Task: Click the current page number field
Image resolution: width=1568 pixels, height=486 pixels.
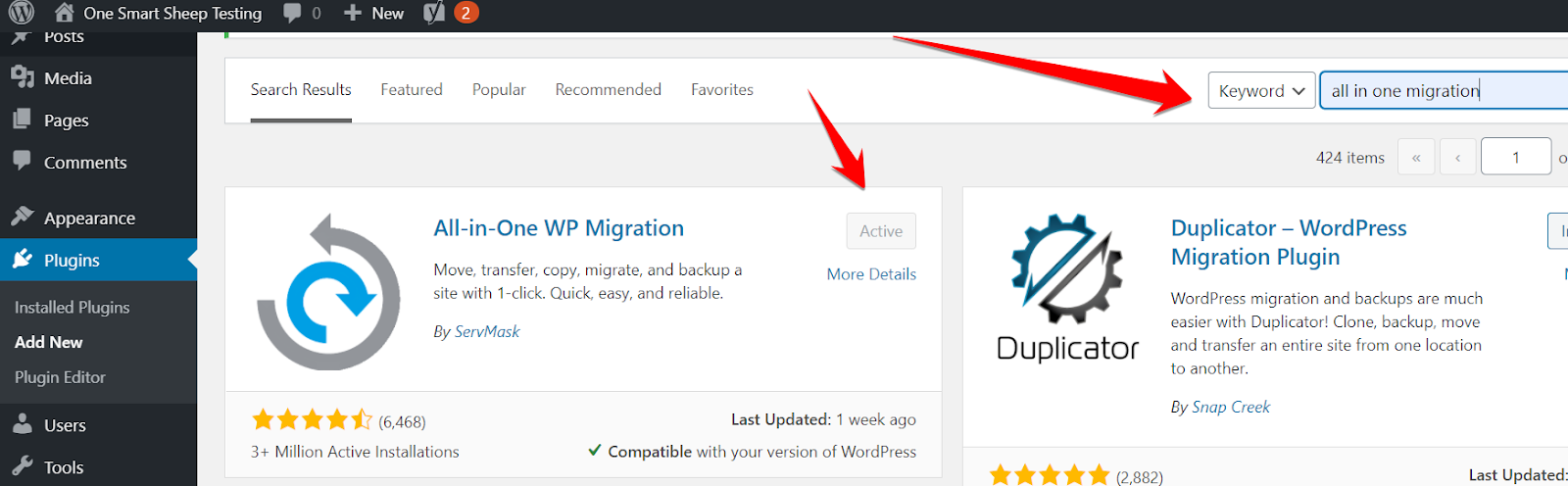Action: click(x=1516, y=157)
